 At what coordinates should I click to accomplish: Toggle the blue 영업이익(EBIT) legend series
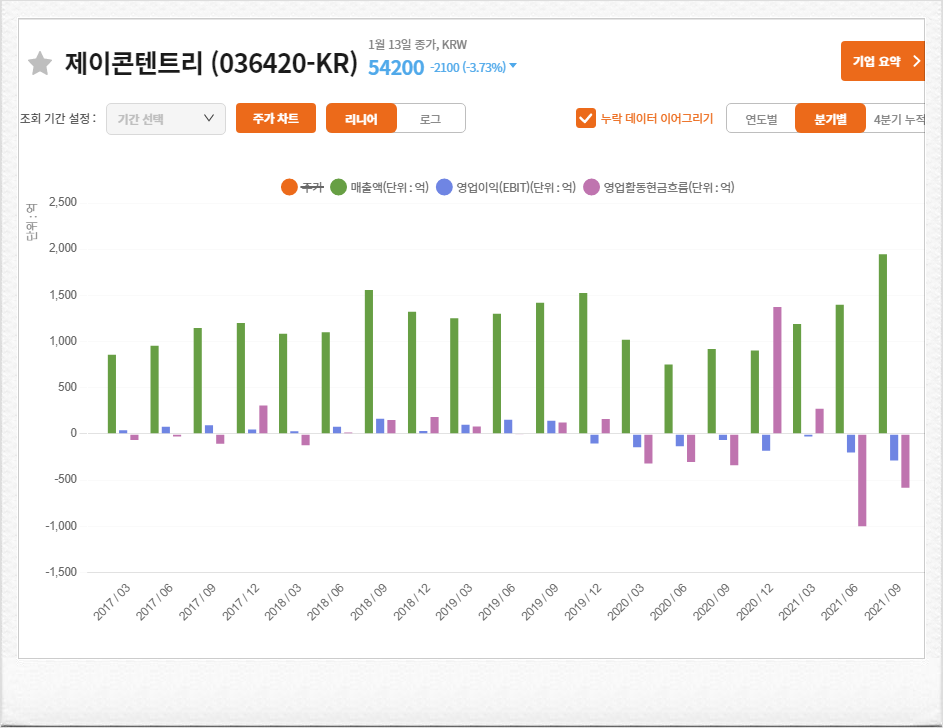click(x=506, y=188)
